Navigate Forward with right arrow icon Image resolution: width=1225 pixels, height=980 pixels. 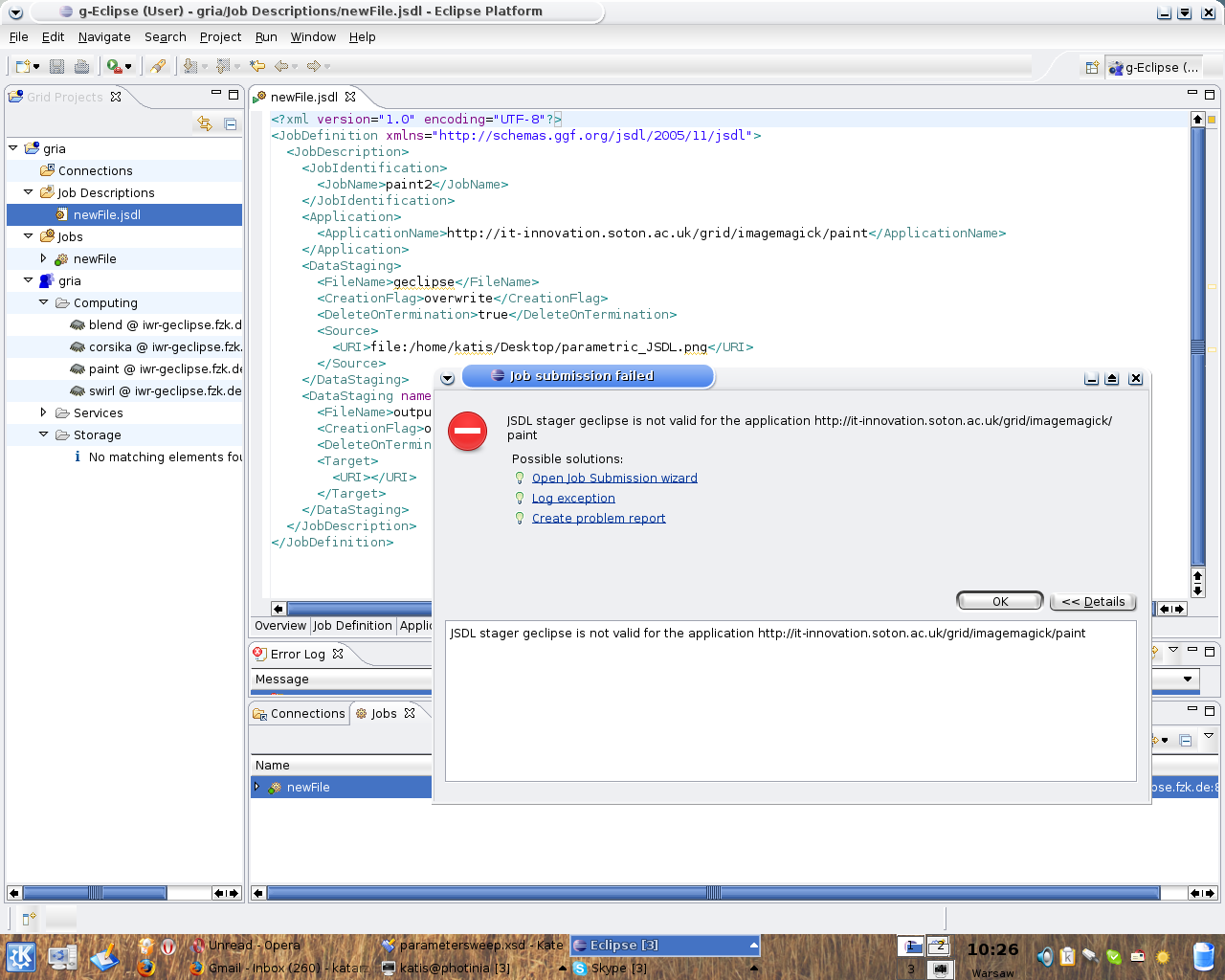coord(314,66)
